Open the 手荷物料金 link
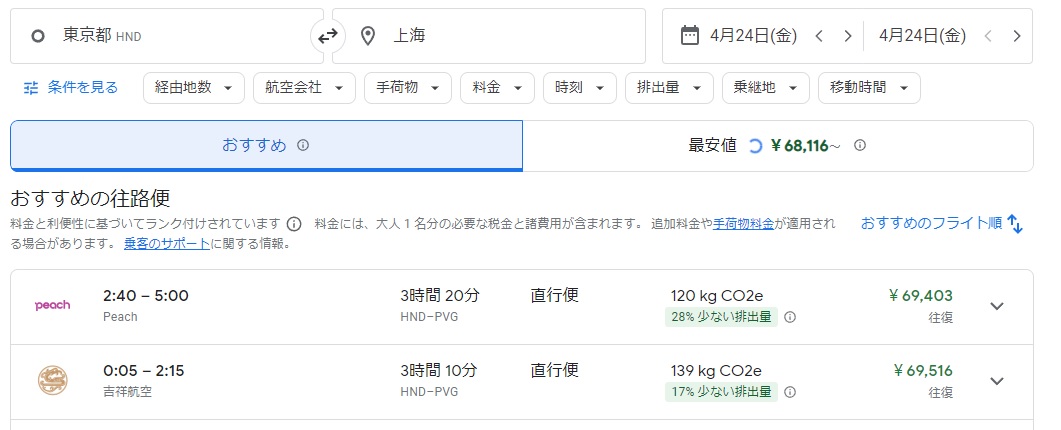 (744, 224)
